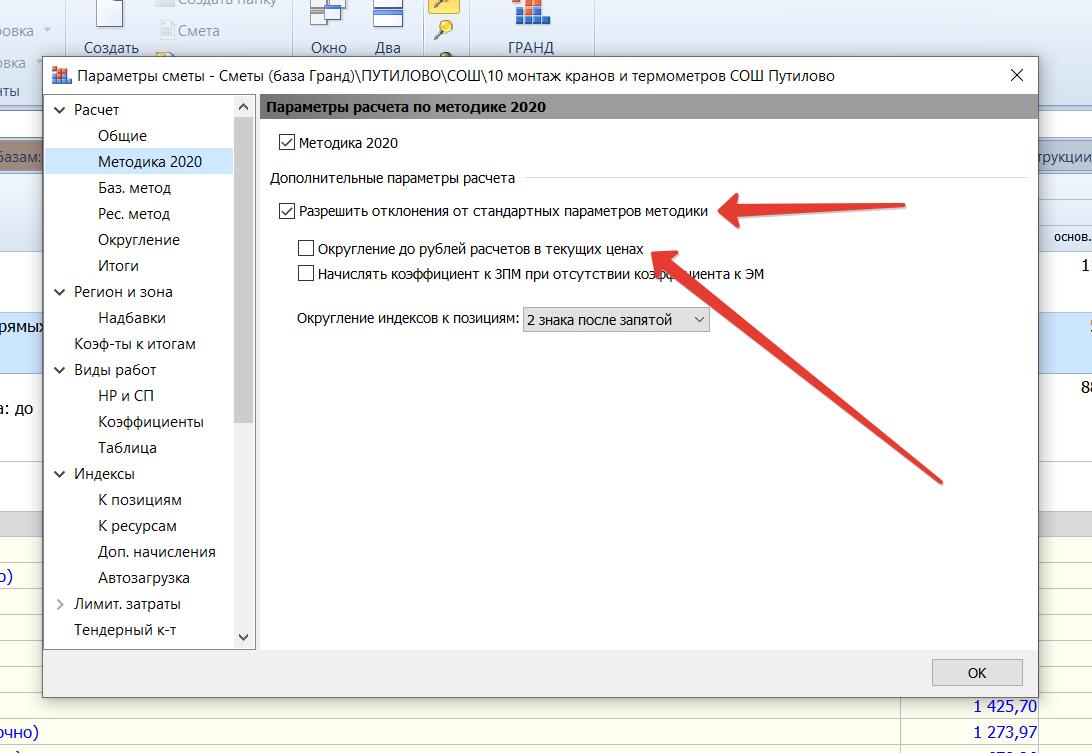This screenshot has width=1092, height=753.
Task: Click the dialog title bar app icon
Action: pyautogui.click(x=61, y=75)
